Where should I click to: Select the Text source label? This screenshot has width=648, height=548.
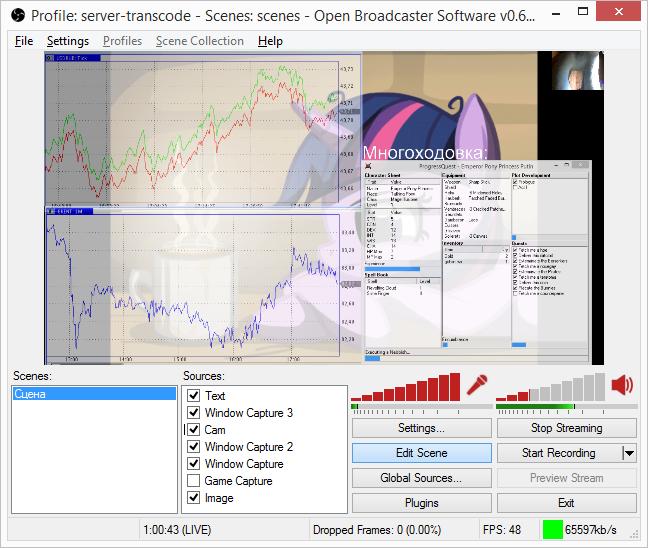[x=215, y=396]
